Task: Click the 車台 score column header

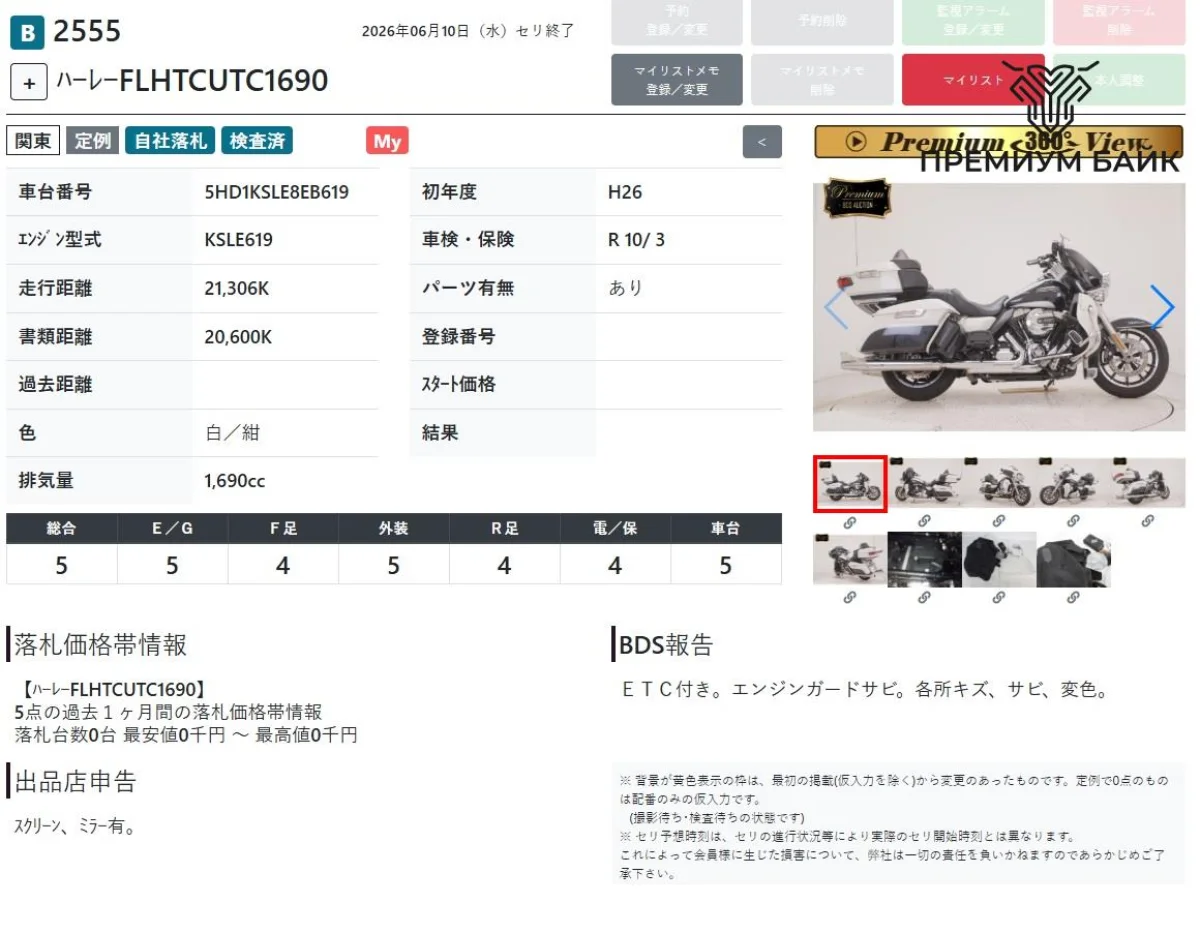Action: (726, 528)
